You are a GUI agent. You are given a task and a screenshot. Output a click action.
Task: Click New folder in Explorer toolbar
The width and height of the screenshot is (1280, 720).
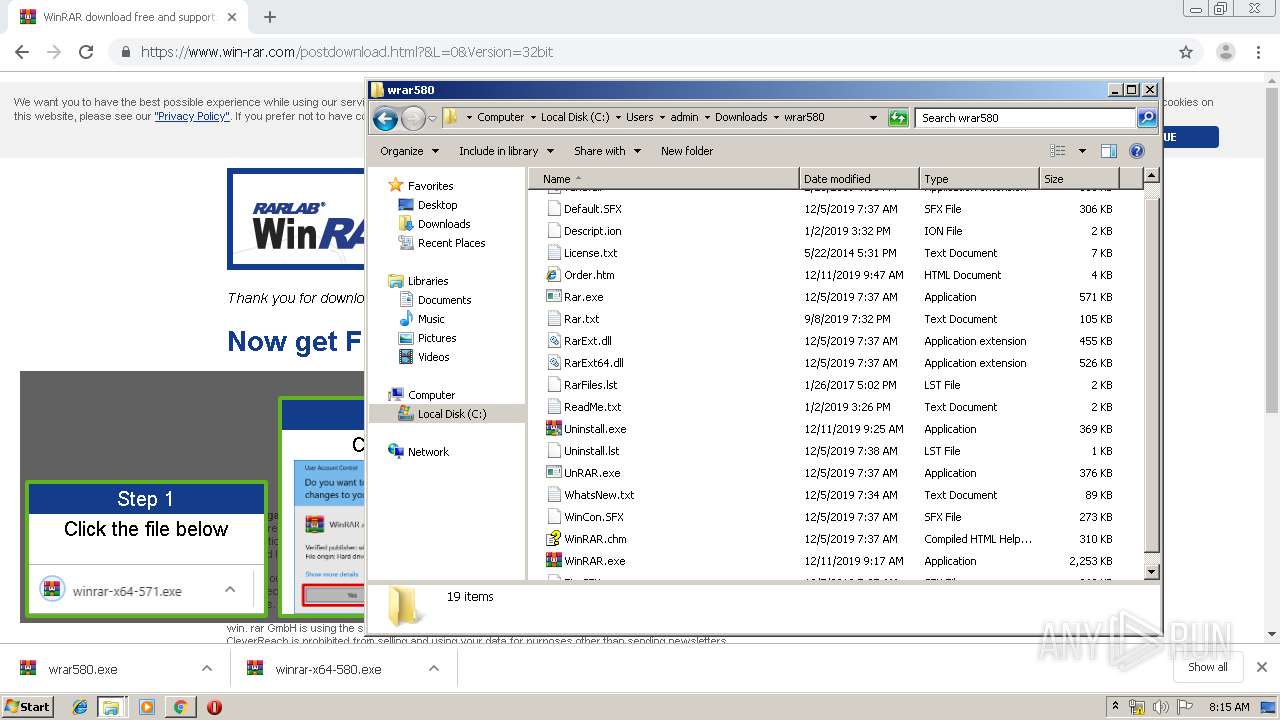(x=687, y=151)
